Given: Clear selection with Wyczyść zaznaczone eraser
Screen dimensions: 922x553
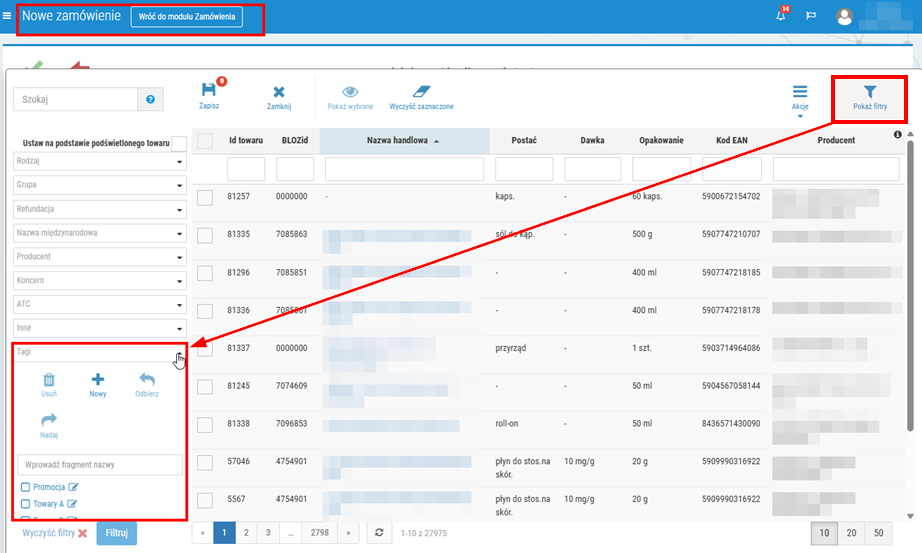Looking at the screenshot, I should 422,92.
